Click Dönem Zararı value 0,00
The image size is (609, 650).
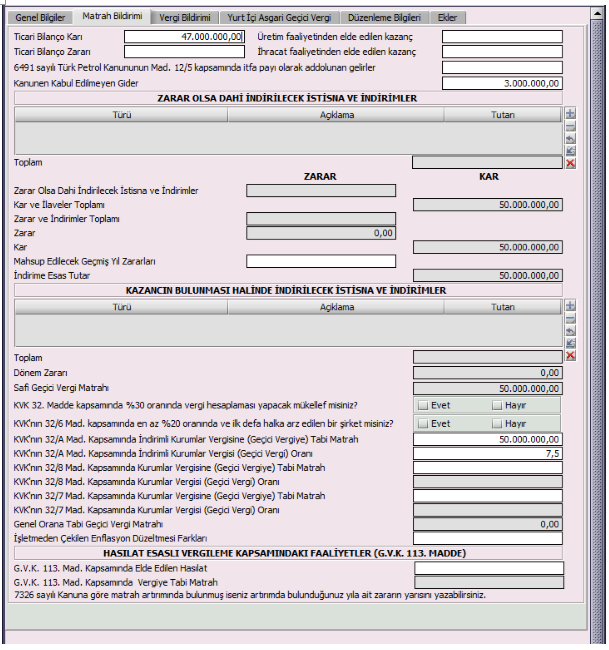click(488, 373)
